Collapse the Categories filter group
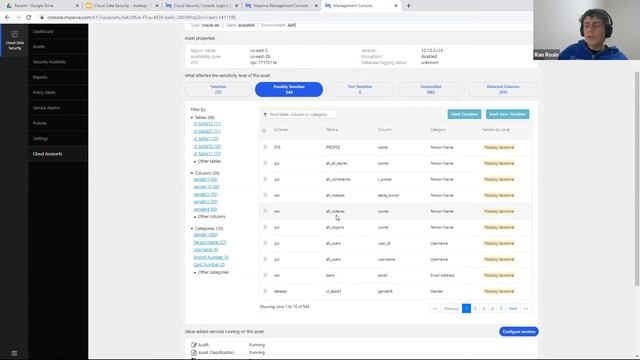640x360 pixels. coord(192,229)
